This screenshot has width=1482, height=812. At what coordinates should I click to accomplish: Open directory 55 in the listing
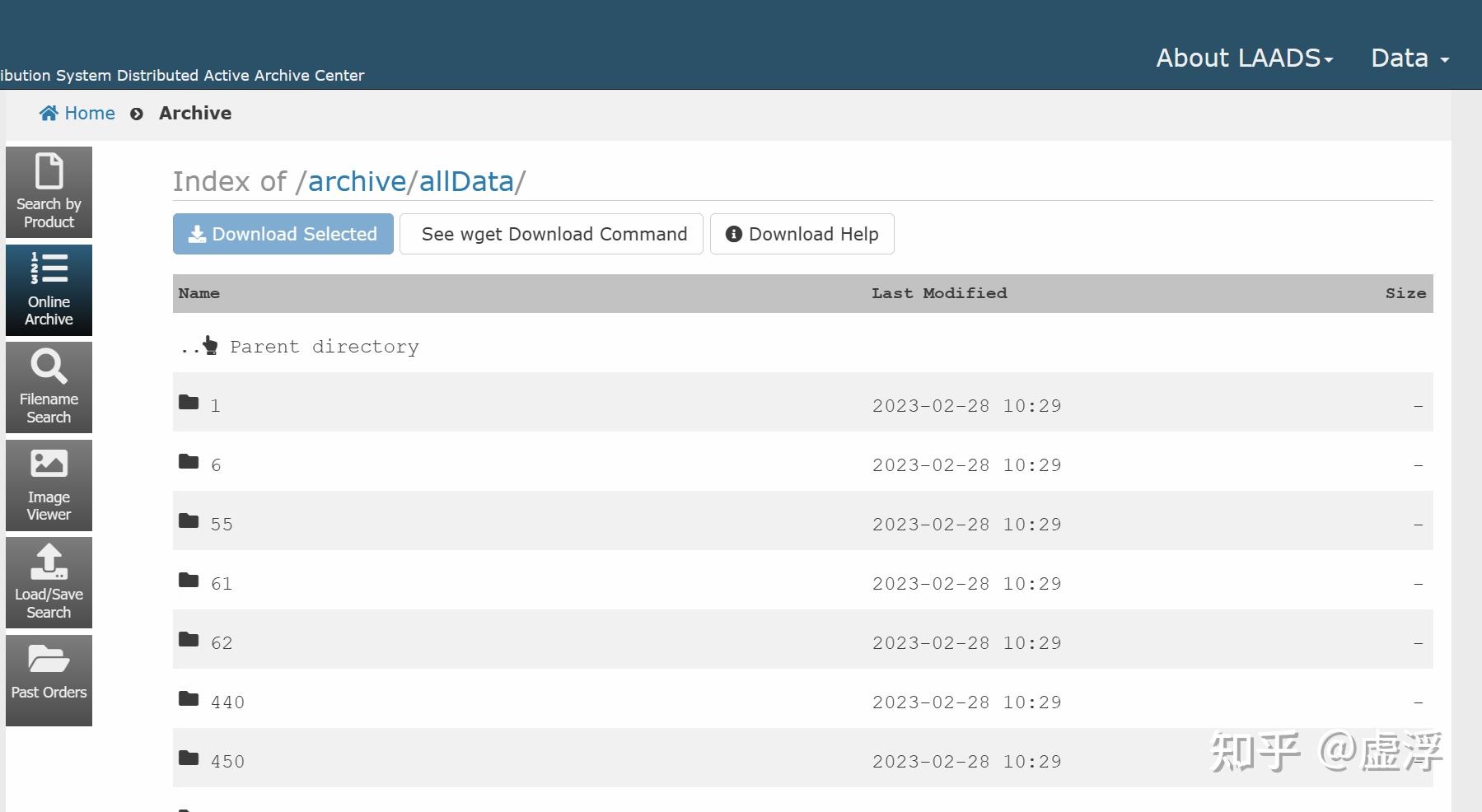coord(222,525)
